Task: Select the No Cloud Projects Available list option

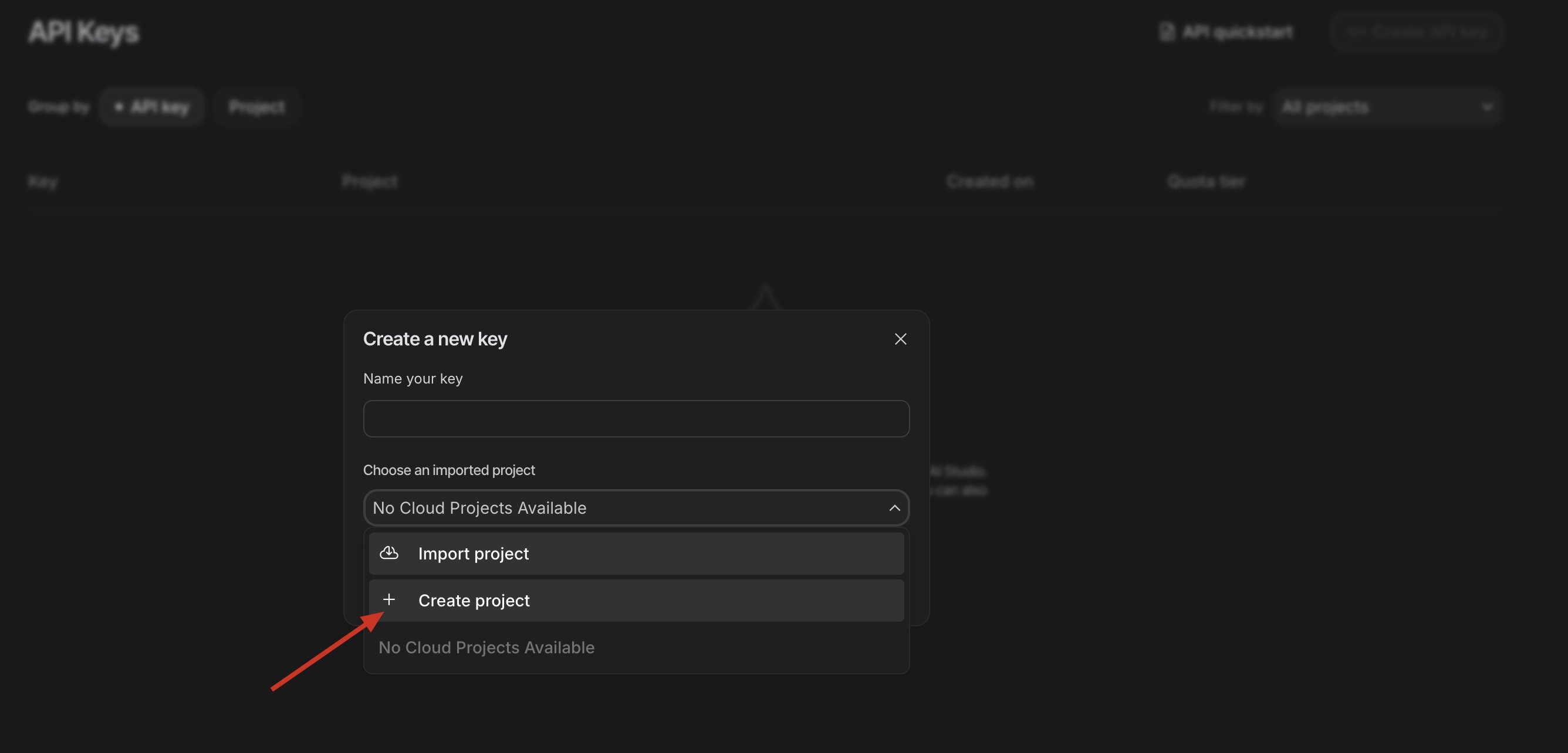Action: [x=486, y=647]
